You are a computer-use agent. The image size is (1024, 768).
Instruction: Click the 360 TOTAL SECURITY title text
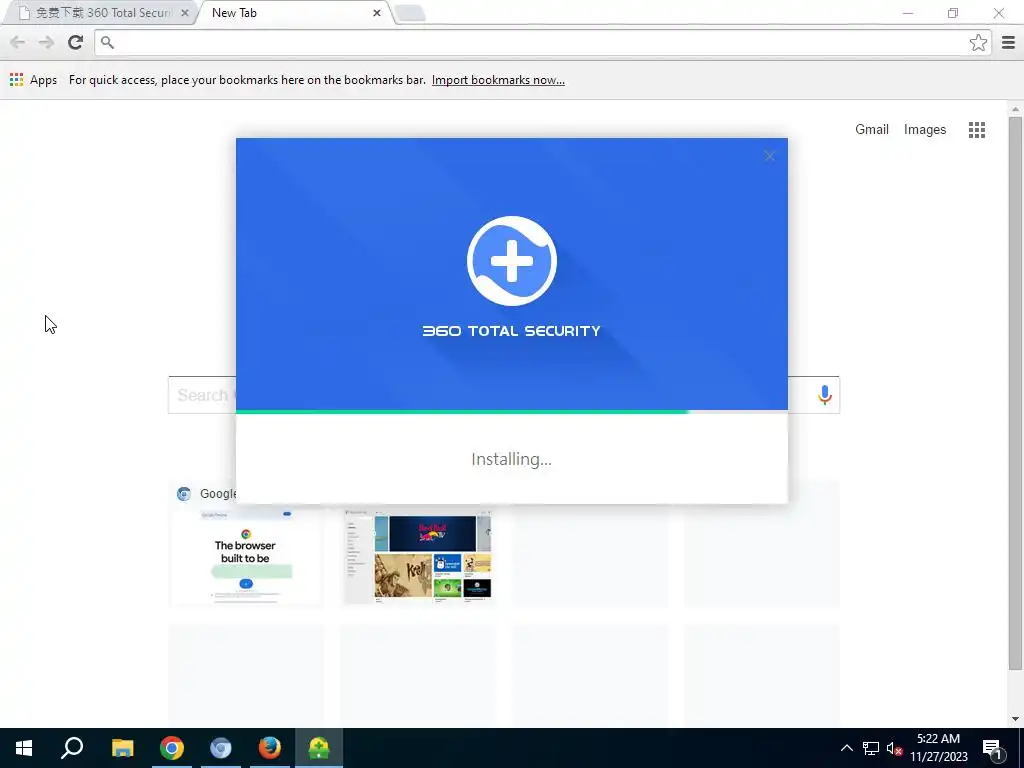(x=511, y=330)
